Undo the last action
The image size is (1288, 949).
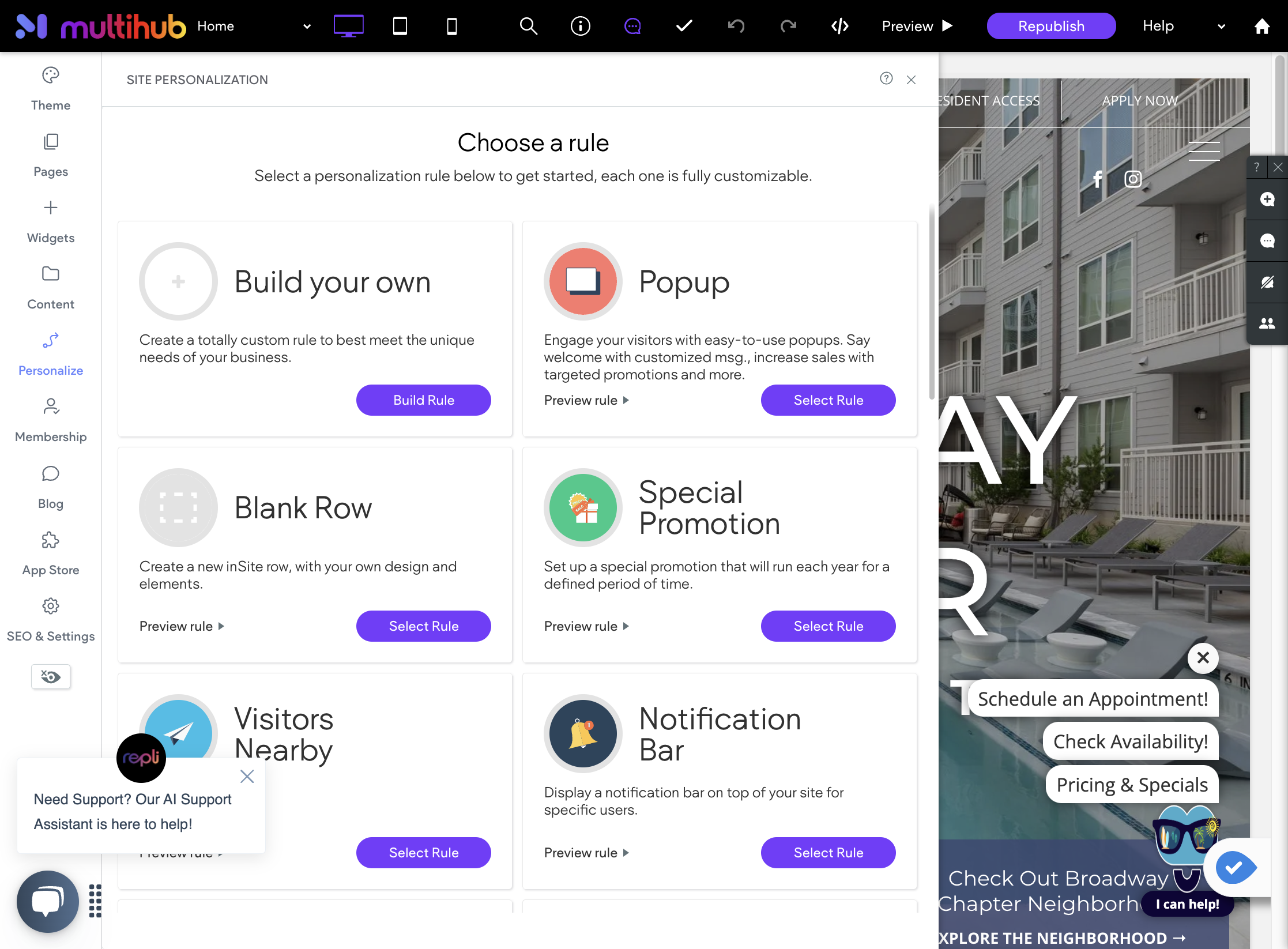(x=736, y=26)
